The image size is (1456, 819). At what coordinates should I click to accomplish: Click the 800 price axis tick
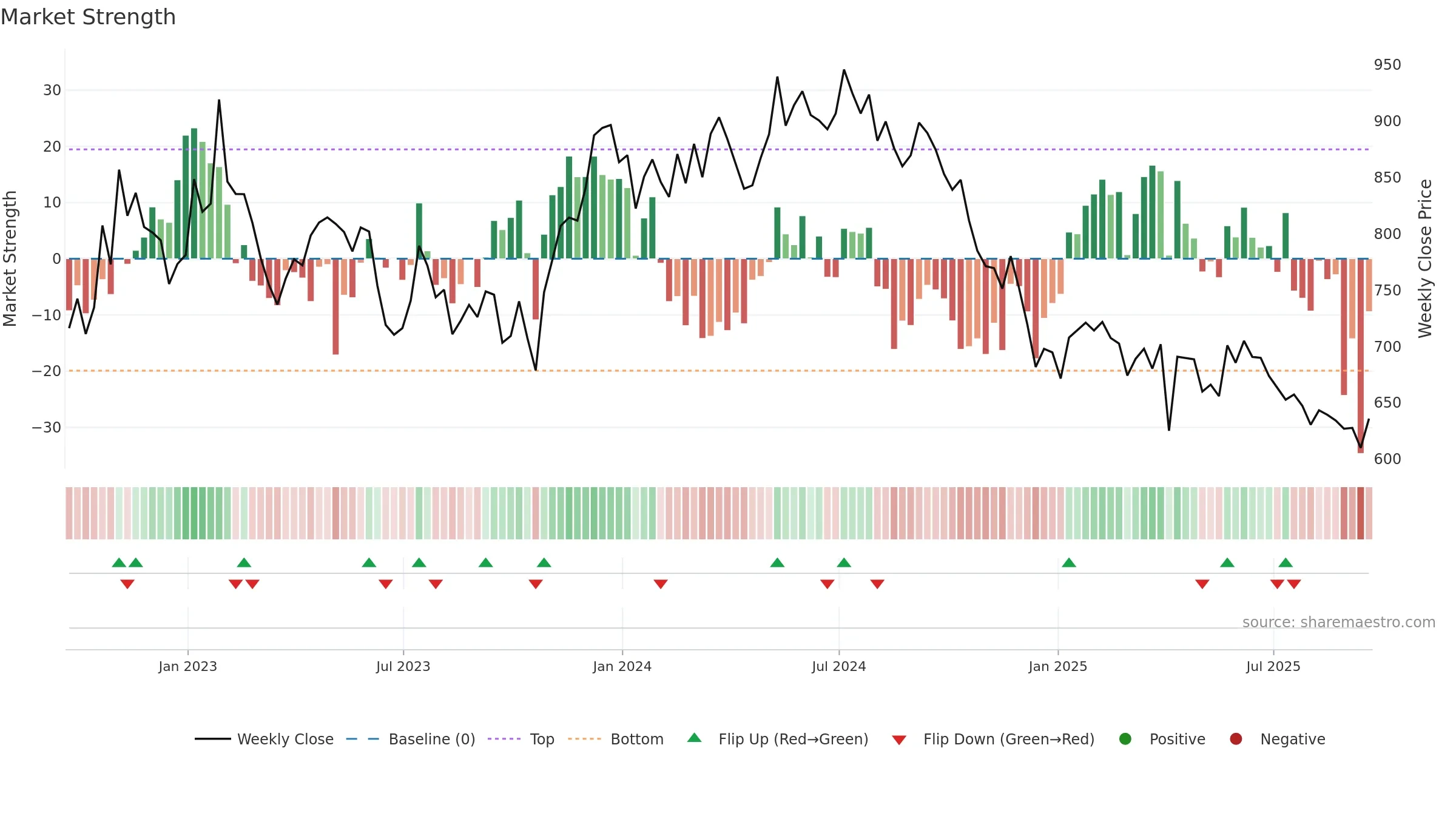coord(1387,234)
